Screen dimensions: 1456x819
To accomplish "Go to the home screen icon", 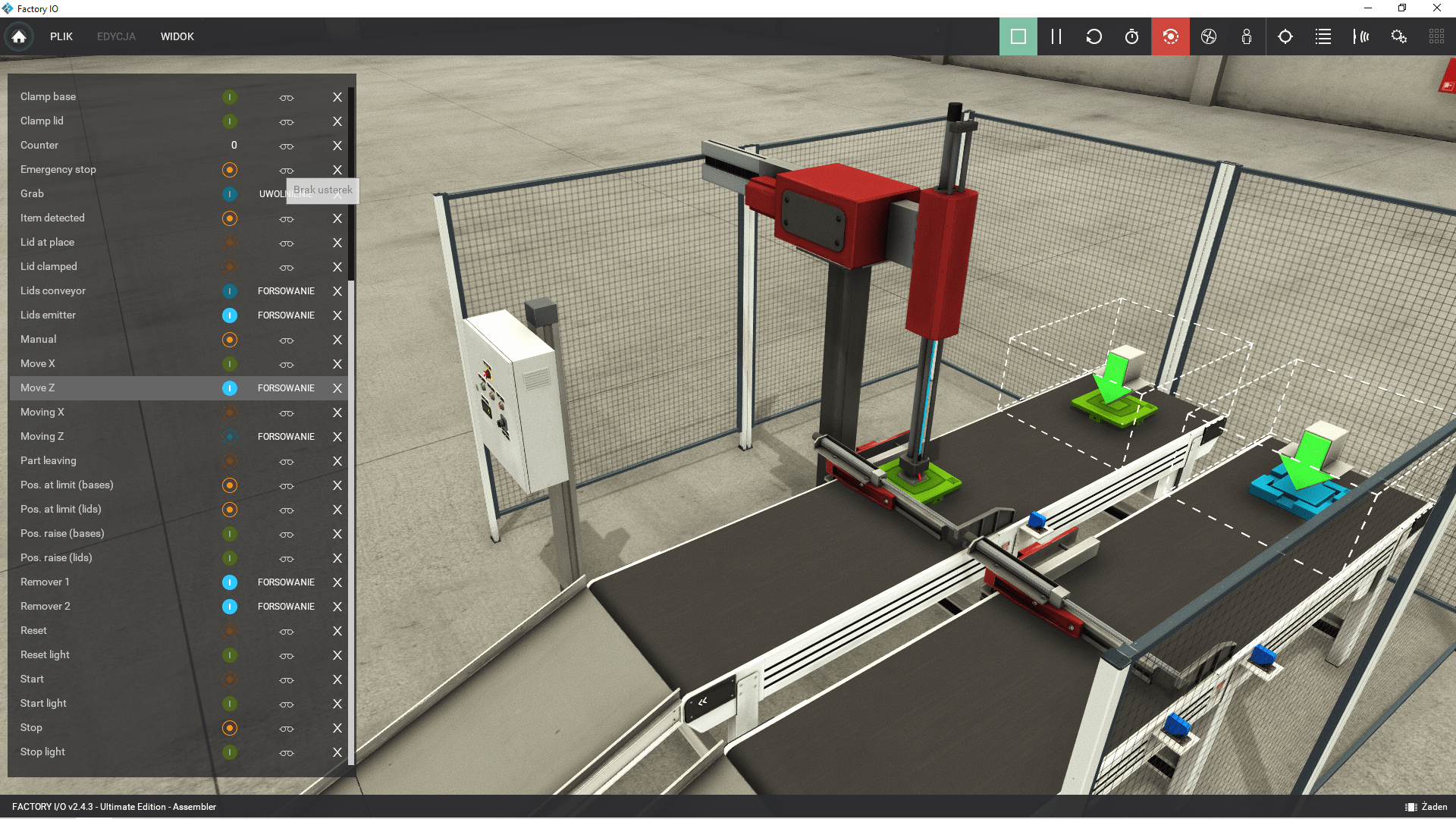I will tap(19, 36).
